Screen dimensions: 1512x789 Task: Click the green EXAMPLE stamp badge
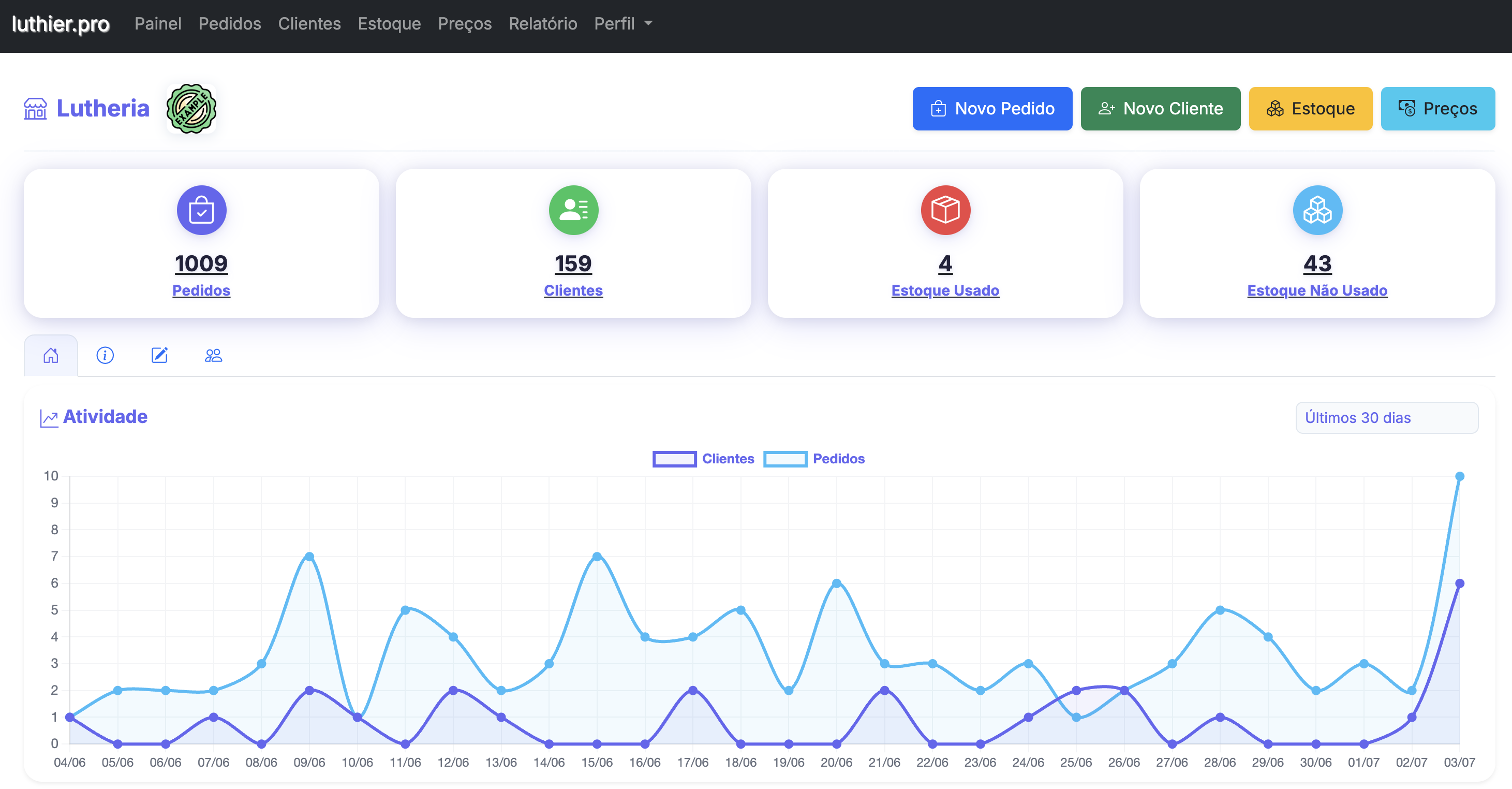pos(191,109)
